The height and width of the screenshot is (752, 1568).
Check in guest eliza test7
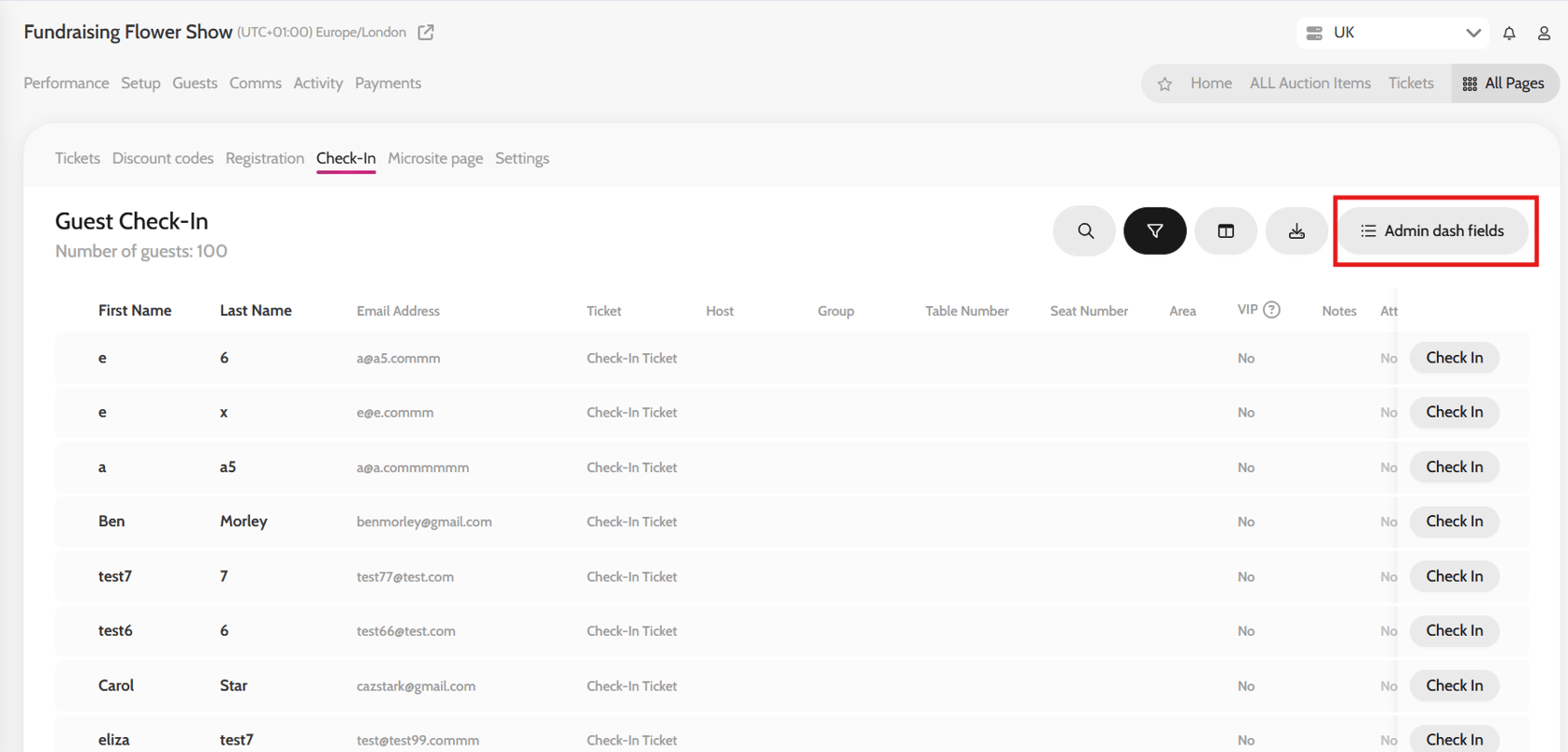tap(1454, 740)
